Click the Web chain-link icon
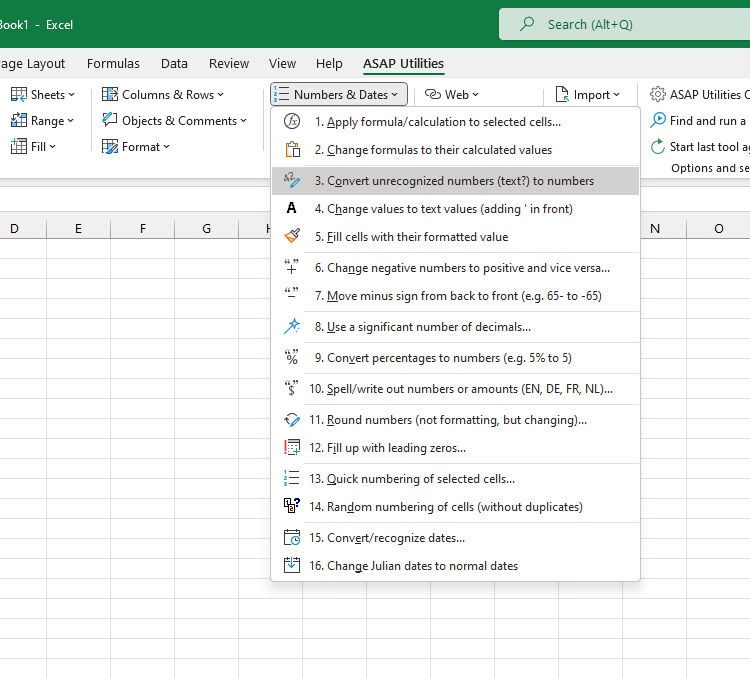Screen dimensions: 750x678 click(x=432, y=94)
